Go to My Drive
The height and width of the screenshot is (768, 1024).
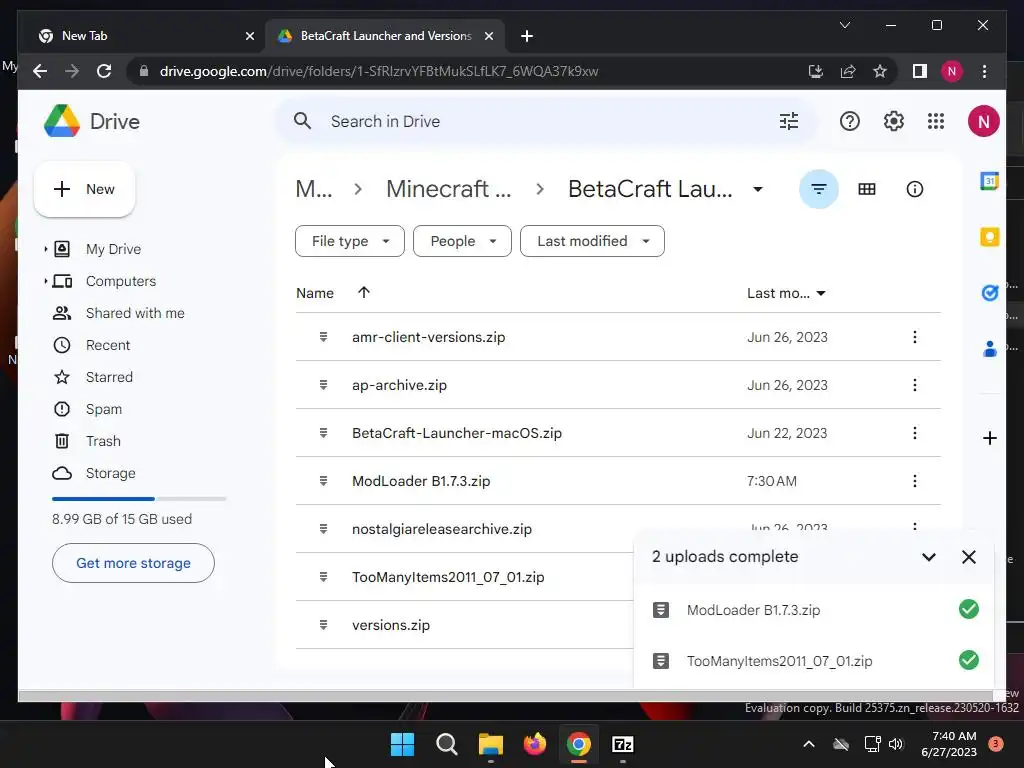(113, 249)
